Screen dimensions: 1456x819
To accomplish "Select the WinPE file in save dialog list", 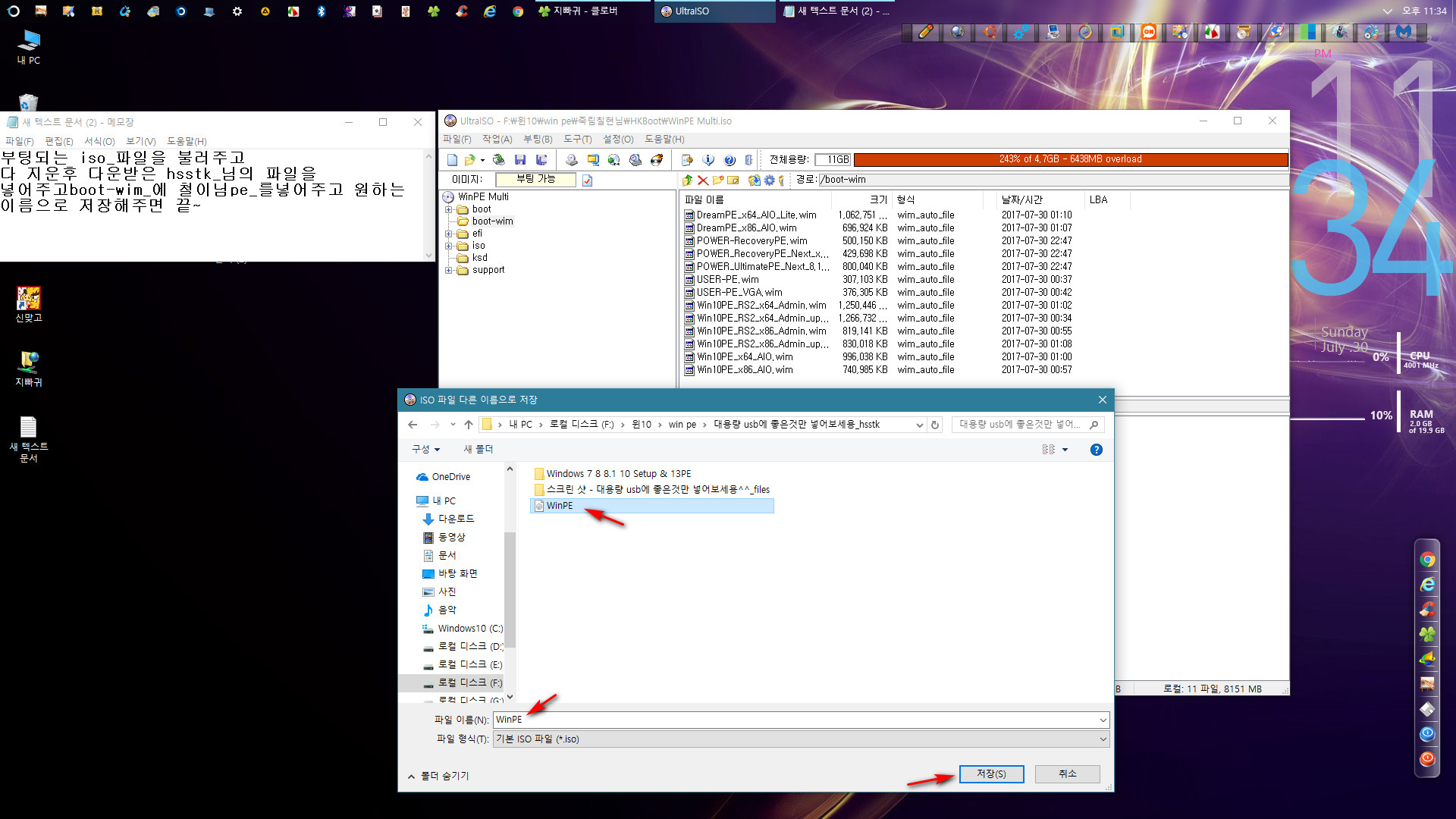I will tap(651, 506).
